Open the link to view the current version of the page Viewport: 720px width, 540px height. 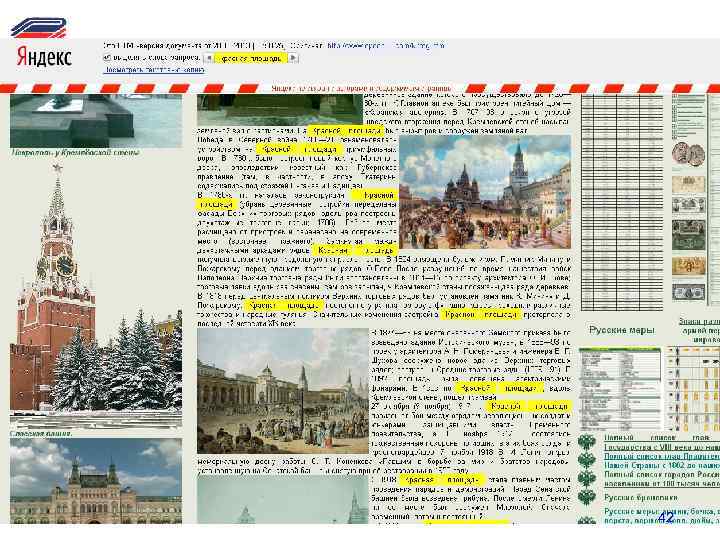point(154,70)
